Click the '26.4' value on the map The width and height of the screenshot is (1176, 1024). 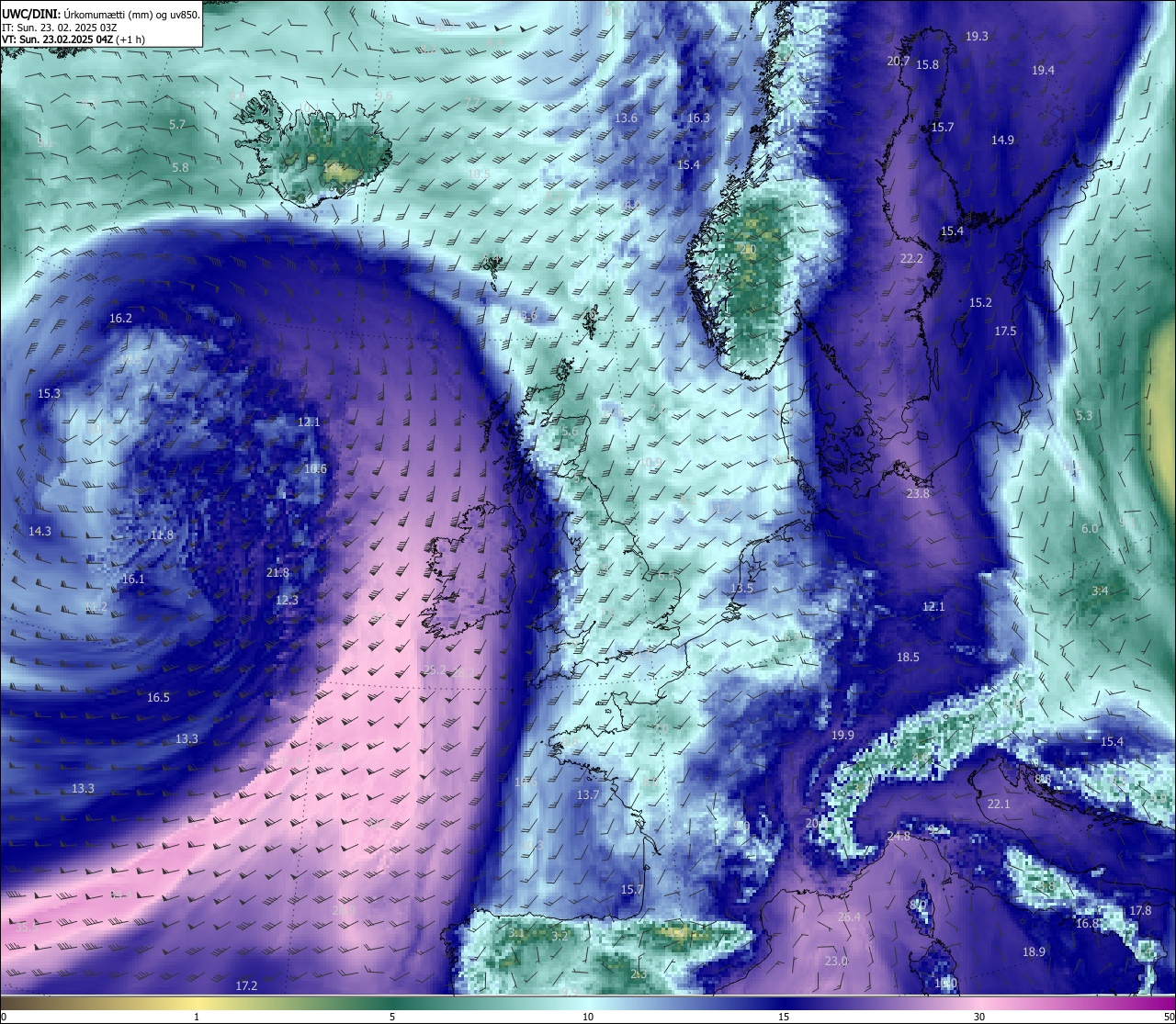coord(849,917)
